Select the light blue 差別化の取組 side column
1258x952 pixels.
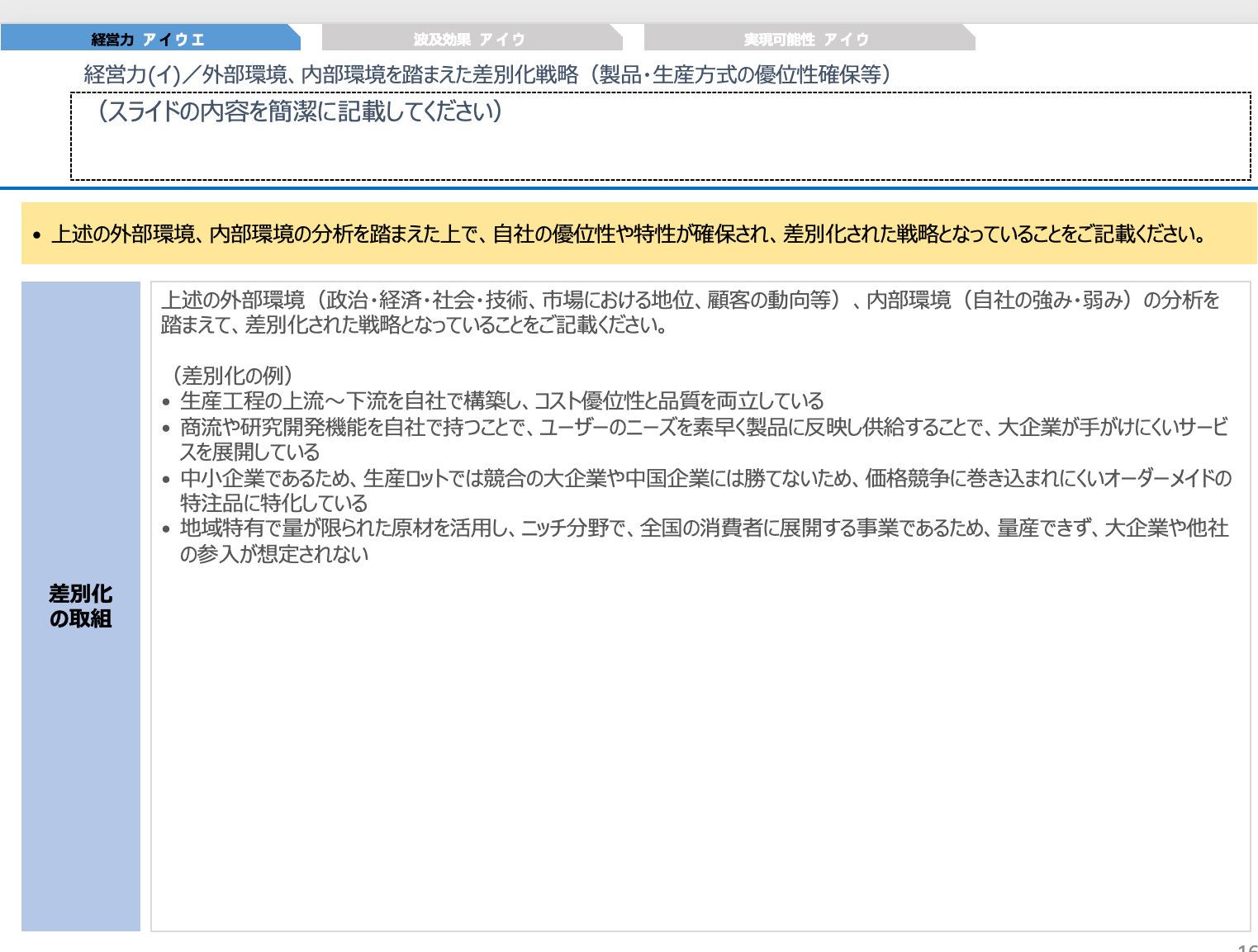[x=80, y=604]
